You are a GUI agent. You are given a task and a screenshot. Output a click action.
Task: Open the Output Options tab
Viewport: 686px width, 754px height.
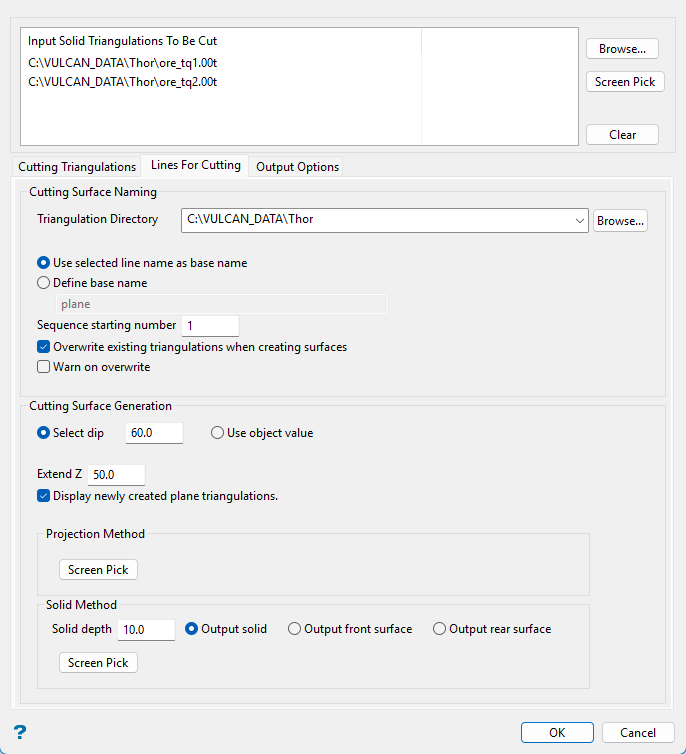point(297,167)
